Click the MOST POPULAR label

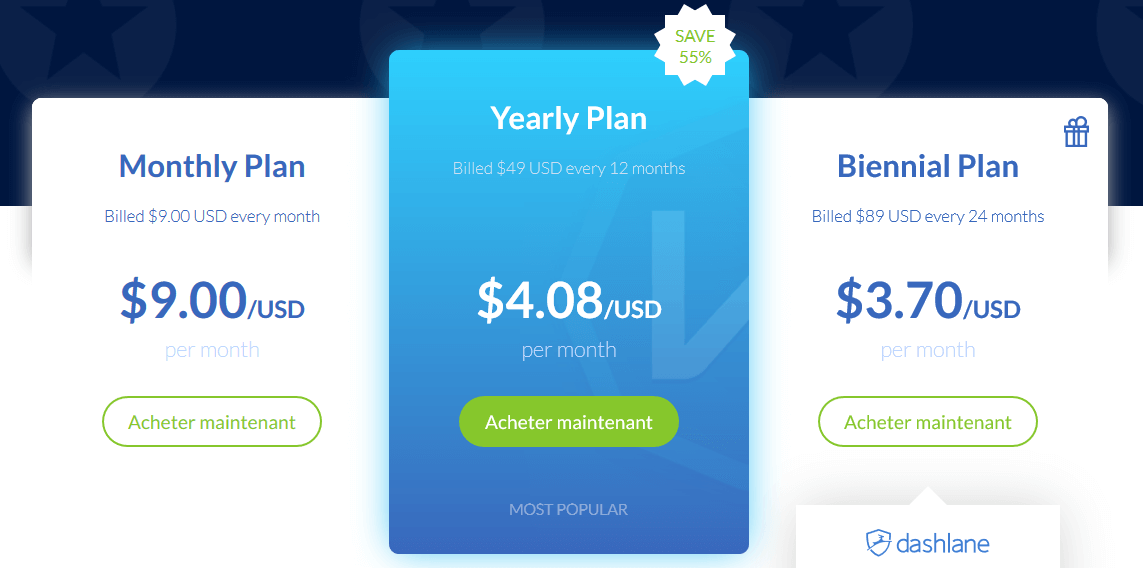[x=569, y=509]
